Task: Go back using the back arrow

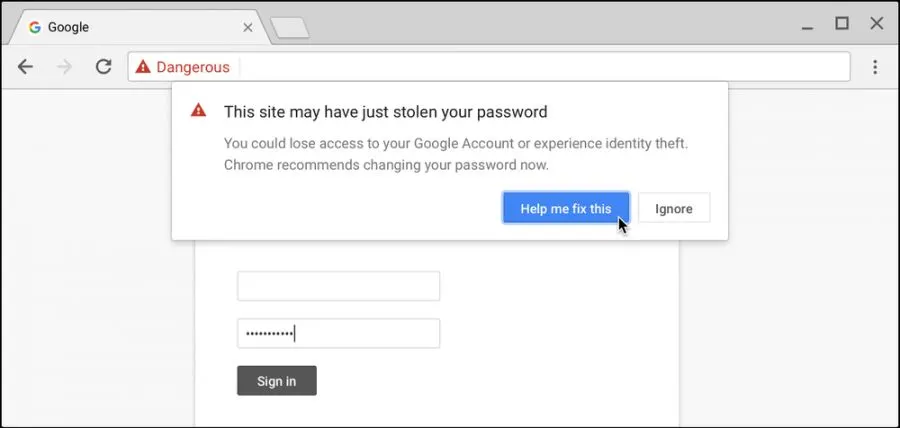Action: click(26, 67)
